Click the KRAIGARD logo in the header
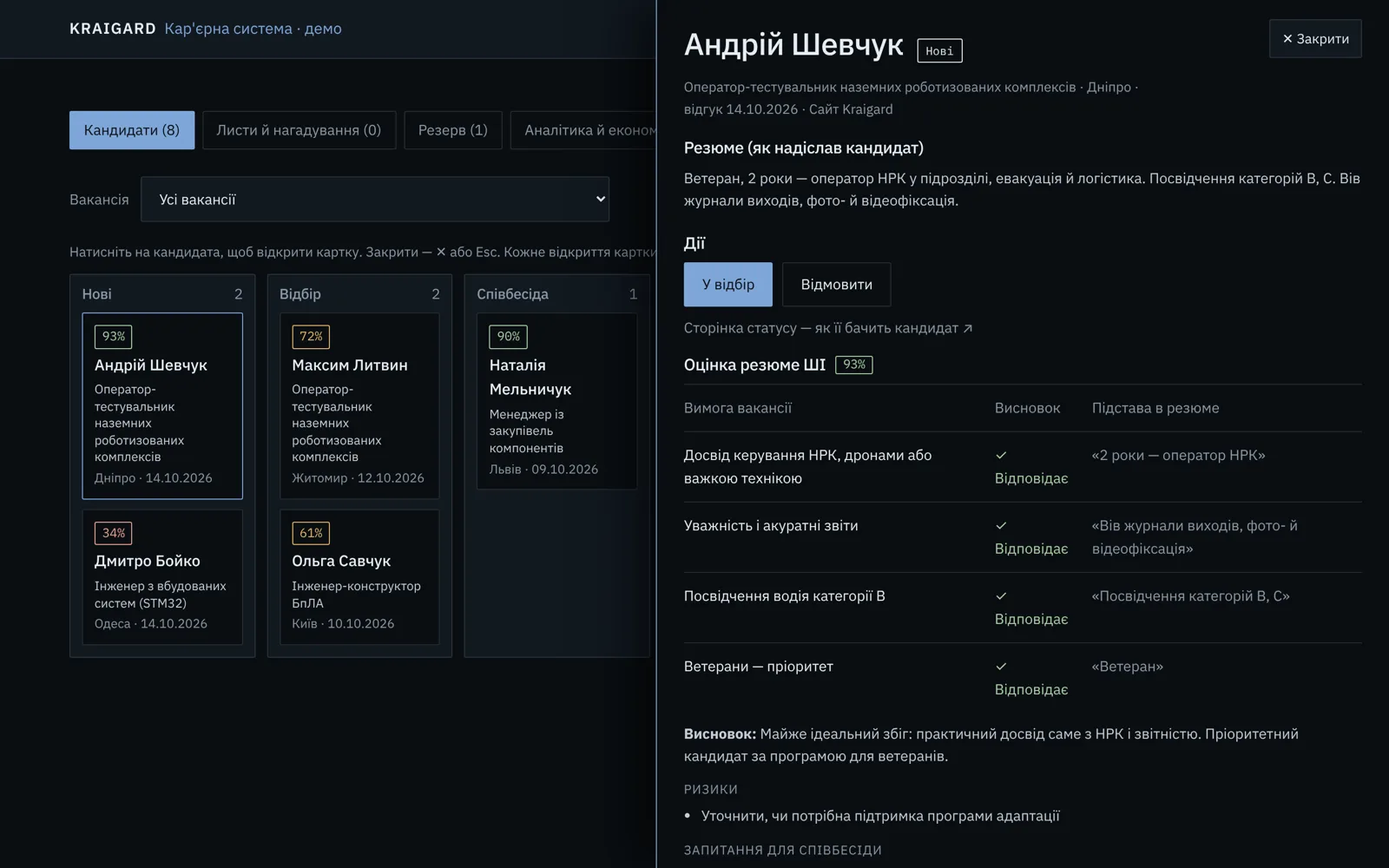This screenshot has width=1389, height=868. (x=113, y=29)
